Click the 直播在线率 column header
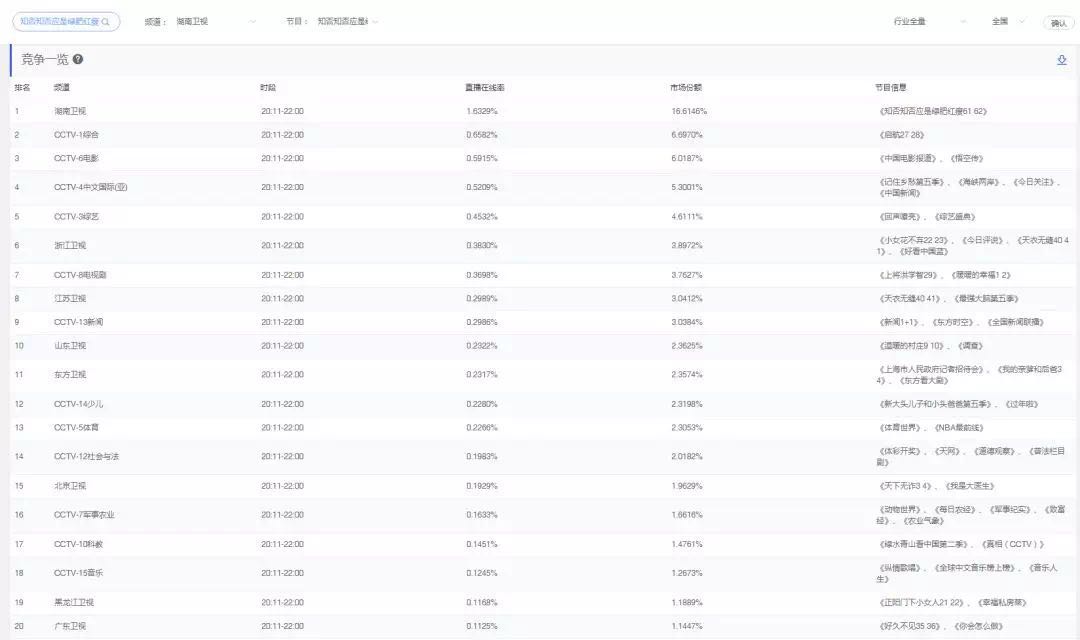The image size is (1080, 640). (485, 88)
